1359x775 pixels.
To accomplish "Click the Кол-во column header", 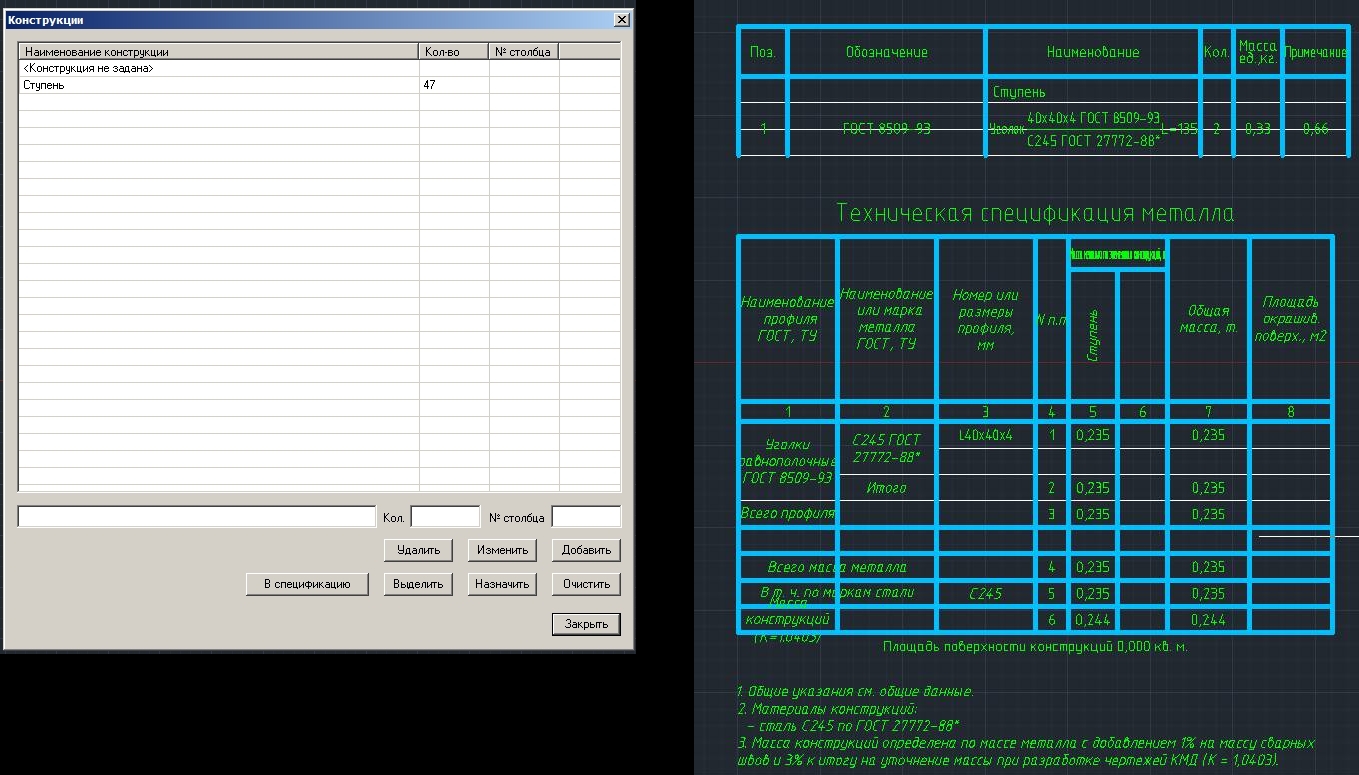I will [453, 52].
